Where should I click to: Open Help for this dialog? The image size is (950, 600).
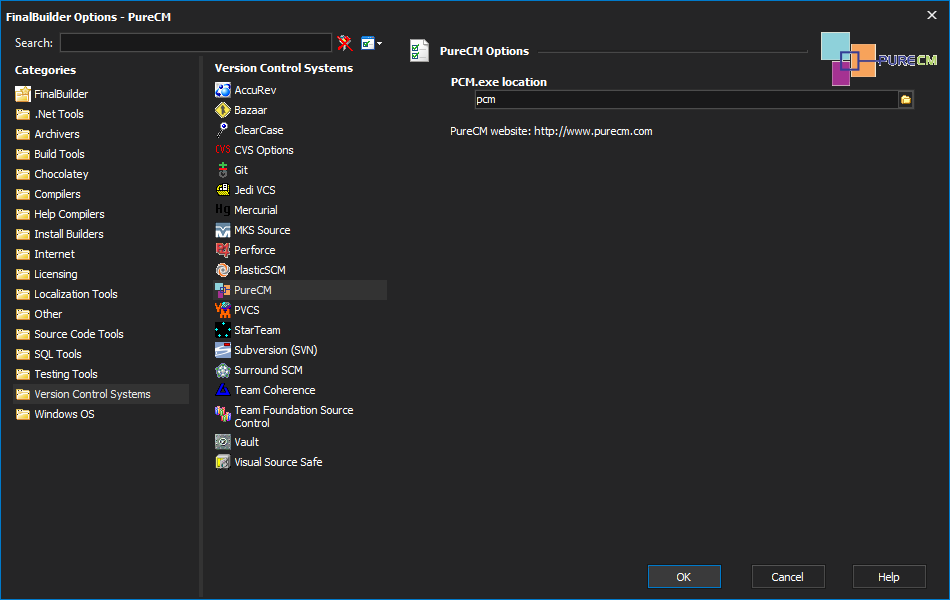(x=889, y=577)
